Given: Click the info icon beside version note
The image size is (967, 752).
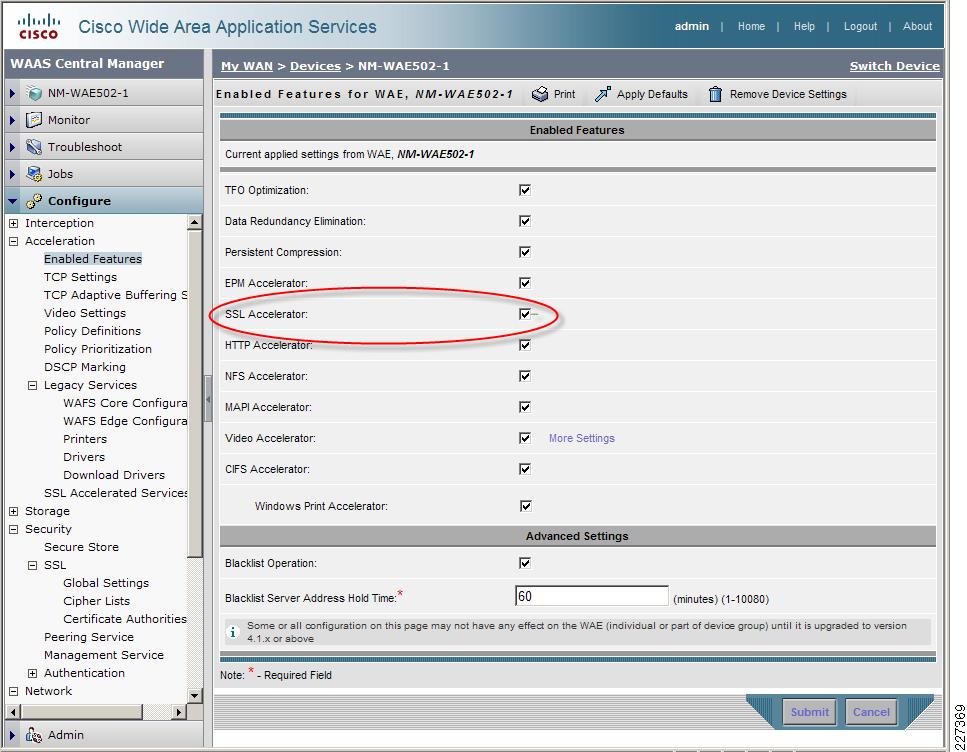Looking at the screenshot, I should tap(233, 632).
